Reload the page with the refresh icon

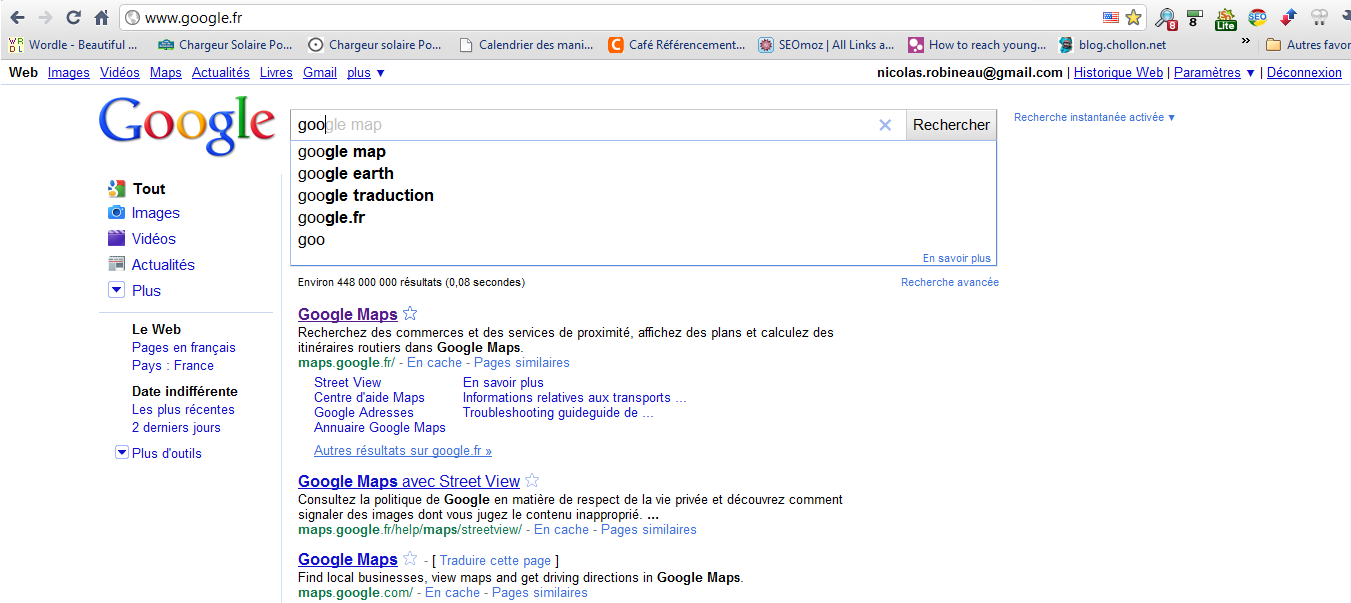coord(73,17)
